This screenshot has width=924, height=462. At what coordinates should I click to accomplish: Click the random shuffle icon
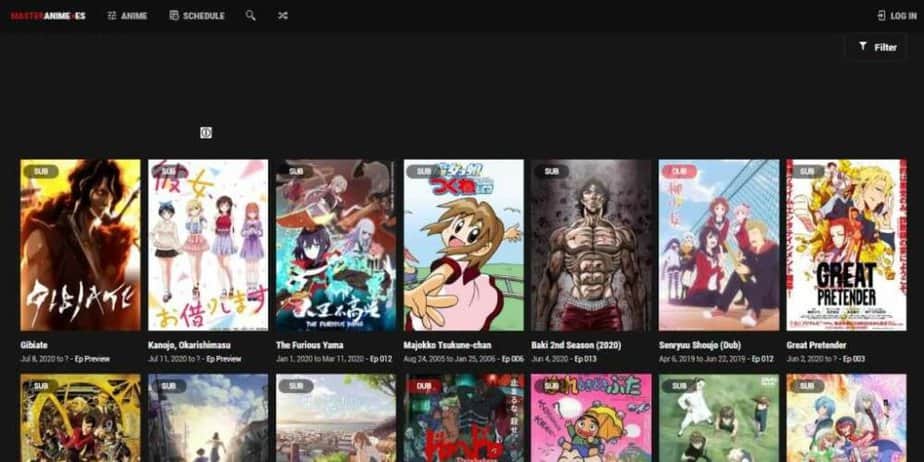(283, 16)
